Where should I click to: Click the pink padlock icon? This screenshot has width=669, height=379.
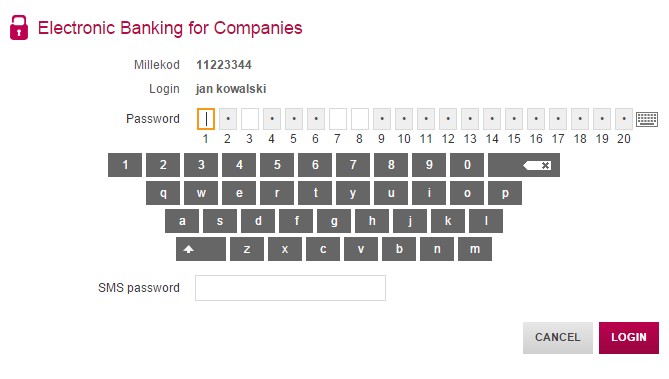click(x=19, y=28)
